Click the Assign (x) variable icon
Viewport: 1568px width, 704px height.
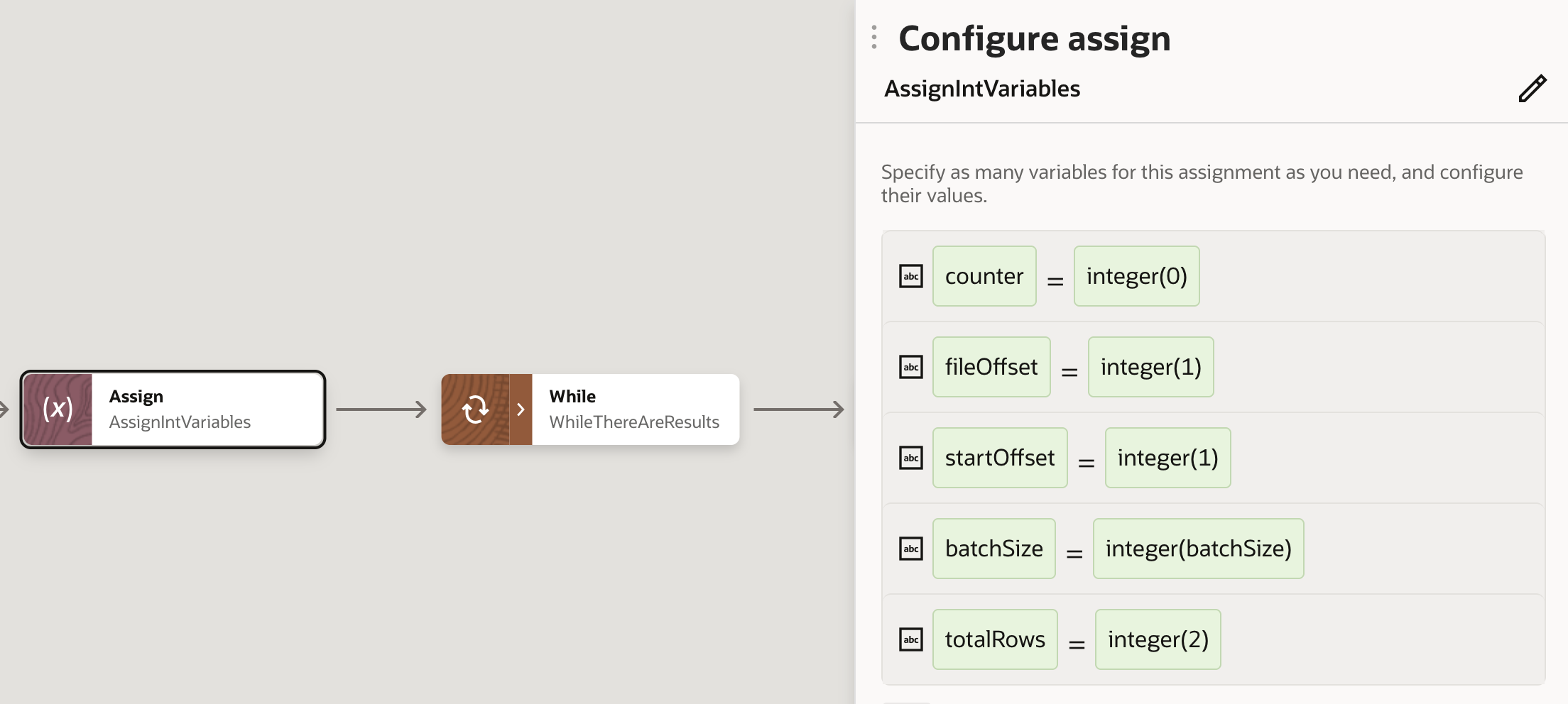(58, 409)
